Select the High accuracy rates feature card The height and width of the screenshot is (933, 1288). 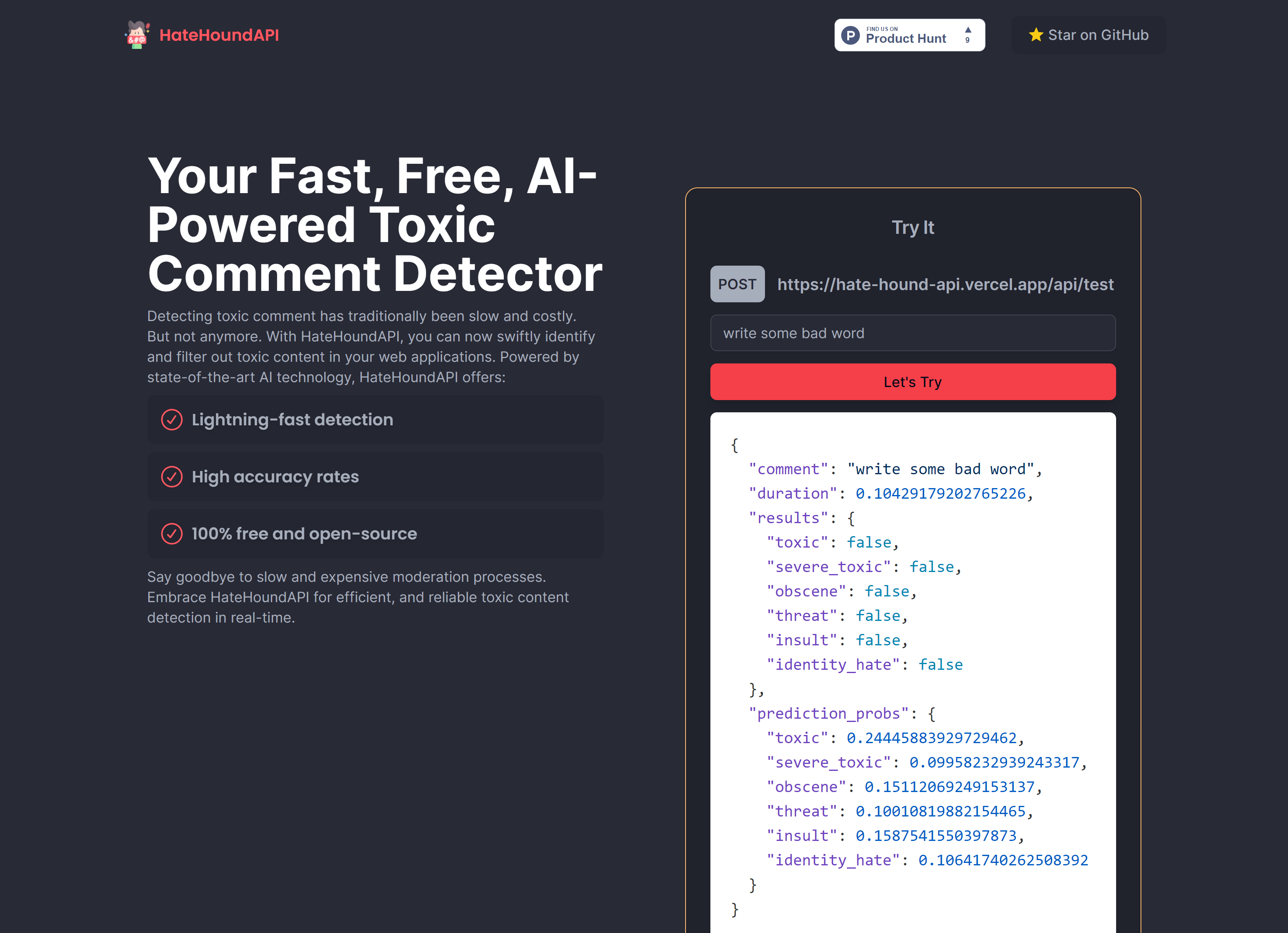(375, 476)
